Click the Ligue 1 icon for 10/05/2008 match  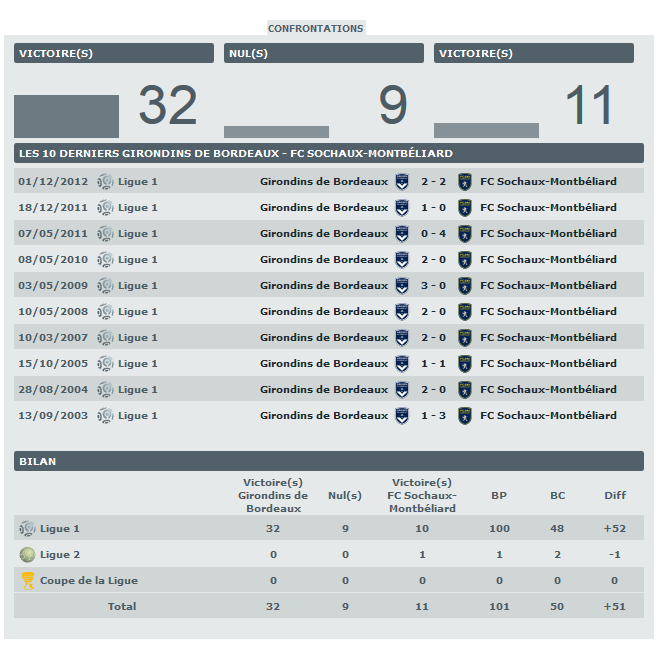coord(105,312)
